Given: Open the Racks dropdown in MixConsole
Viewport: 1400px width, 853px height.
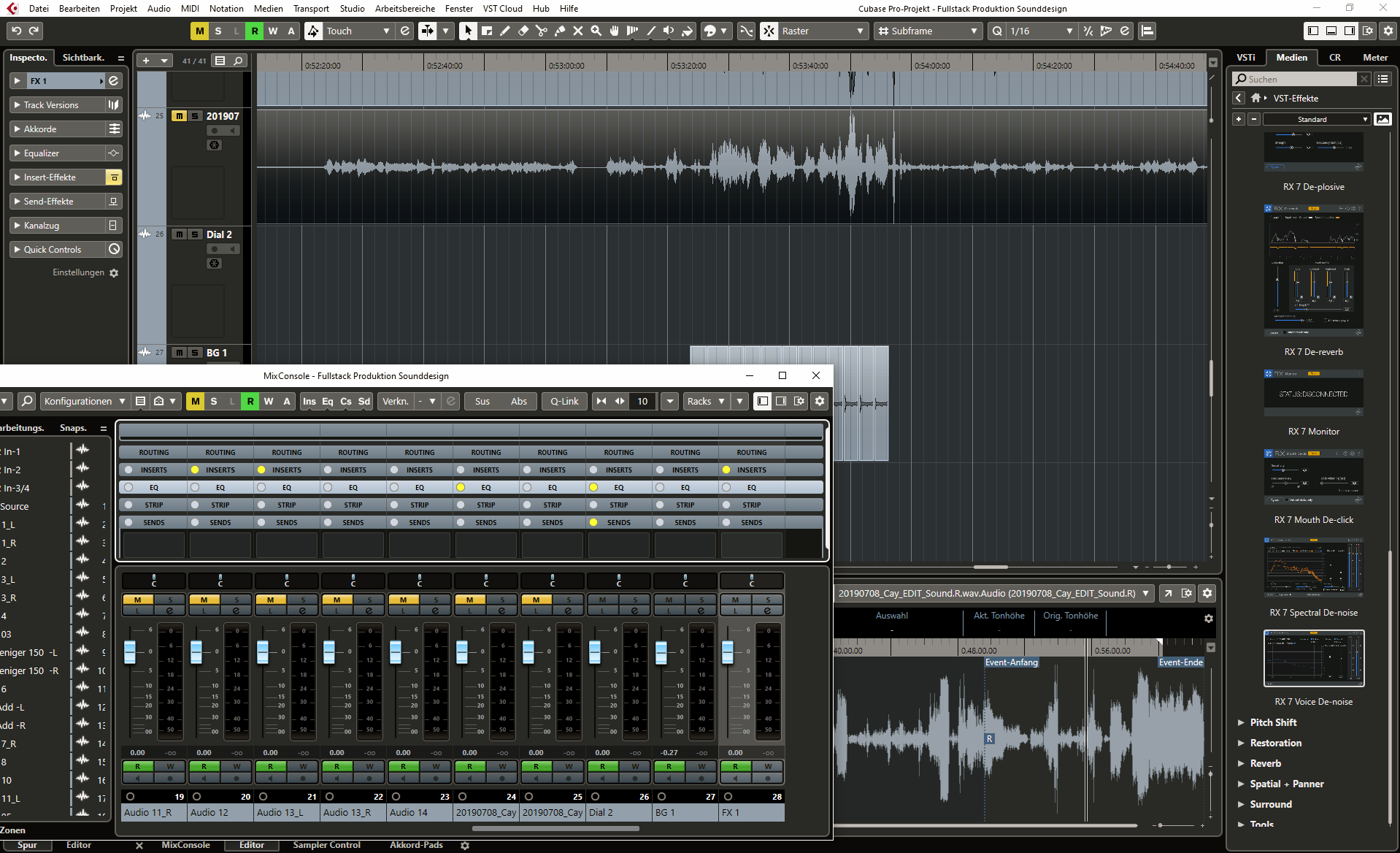Looking at the screenshot, I should tap(706, 401).
